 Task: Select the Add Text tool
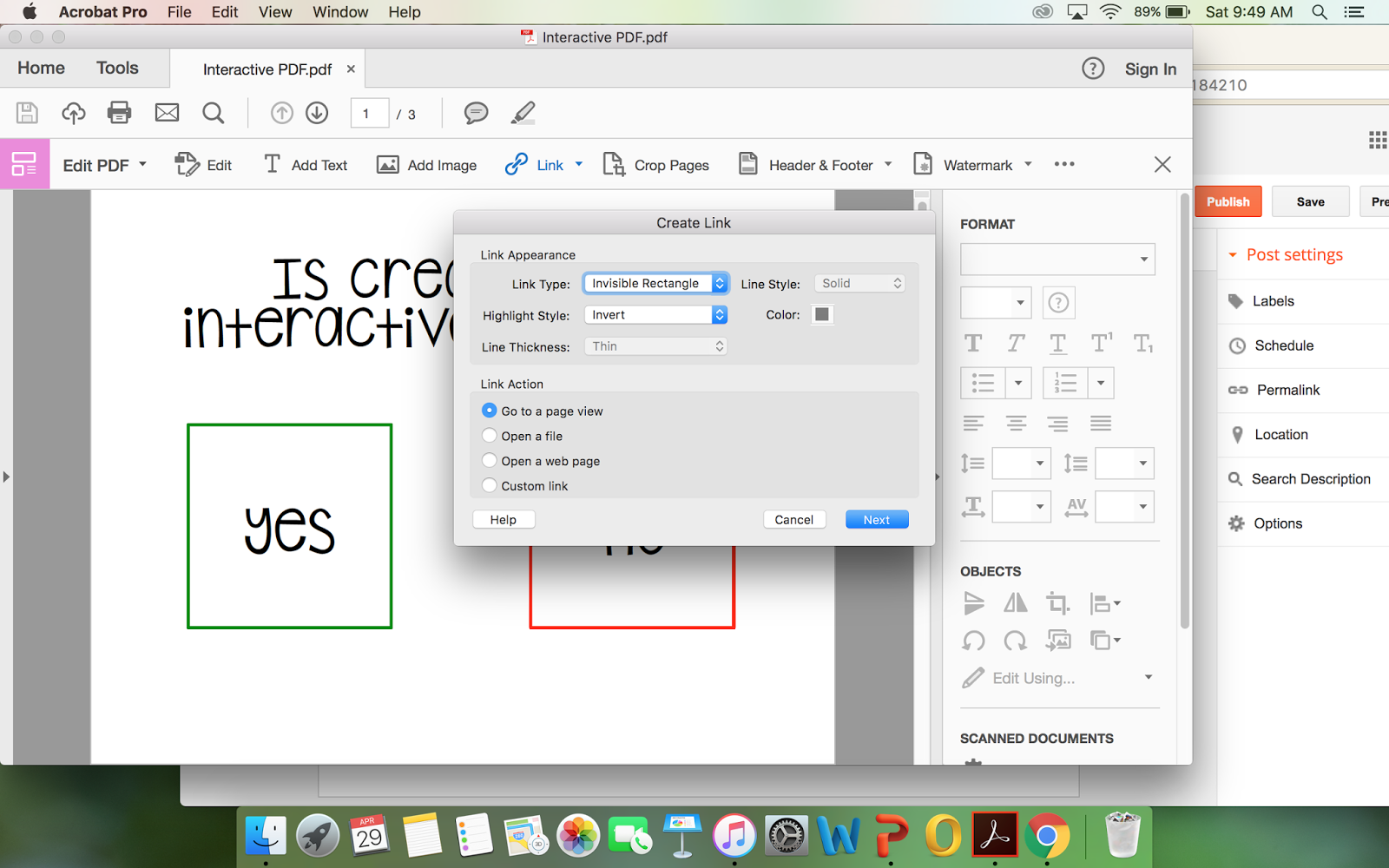(305, 164)
